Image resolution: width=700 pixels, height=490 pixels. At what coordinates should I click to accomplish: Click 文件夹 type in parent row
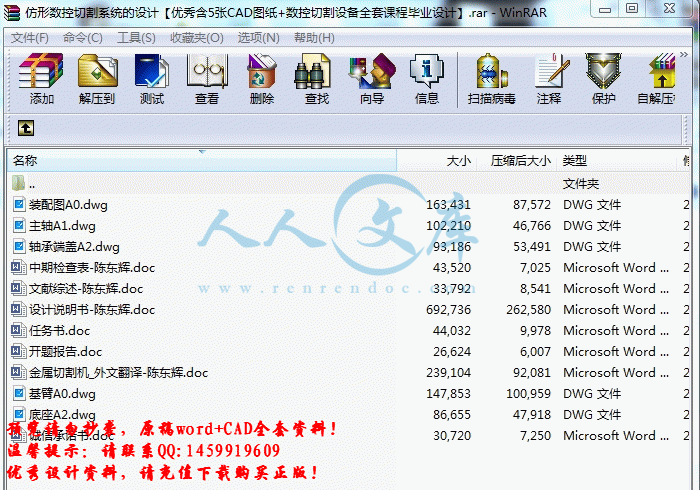pos(581,184)
